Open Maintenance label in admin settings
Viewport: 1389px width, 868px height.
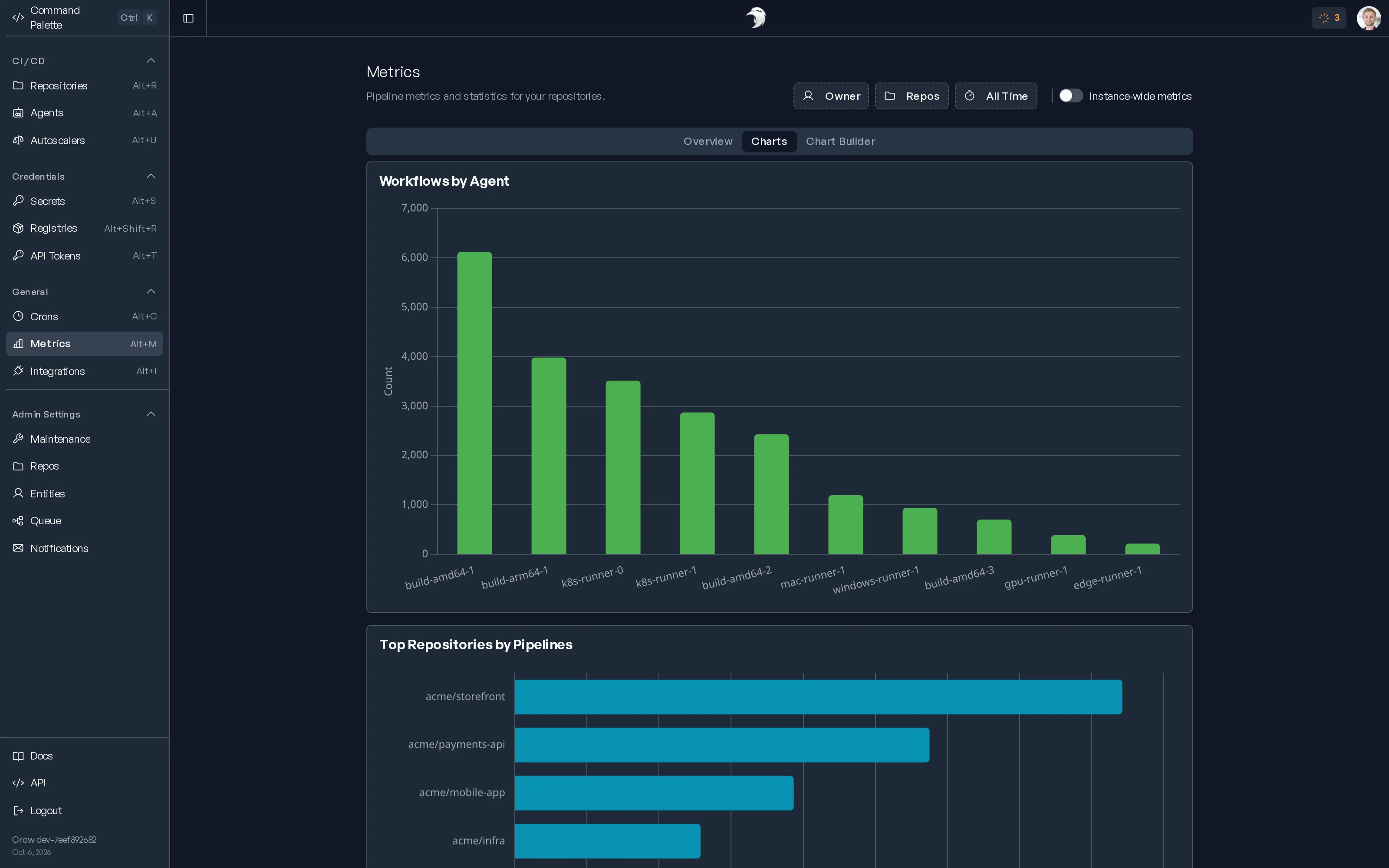tap(60, 439)
